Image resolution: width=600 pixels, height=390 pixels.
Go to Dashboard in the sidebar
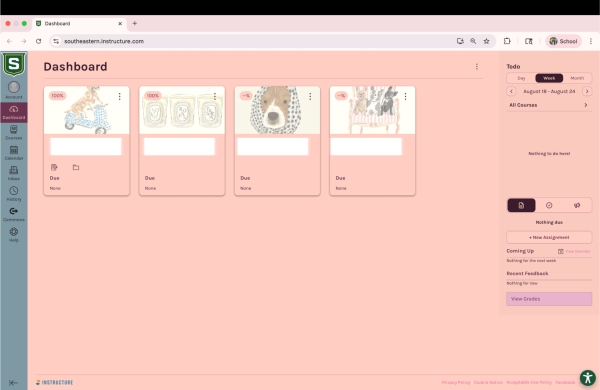14,112
